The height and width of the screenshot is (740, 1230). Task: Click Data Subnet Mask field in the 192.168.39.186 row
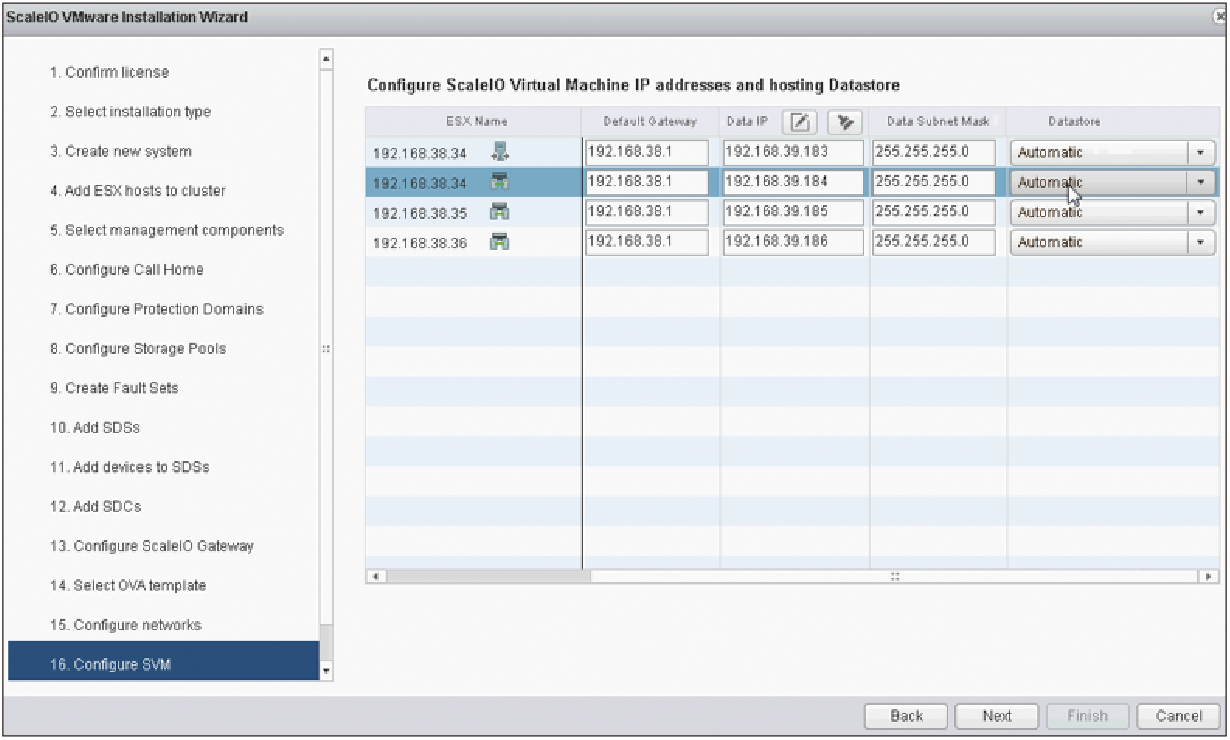[x=934, y=242]
